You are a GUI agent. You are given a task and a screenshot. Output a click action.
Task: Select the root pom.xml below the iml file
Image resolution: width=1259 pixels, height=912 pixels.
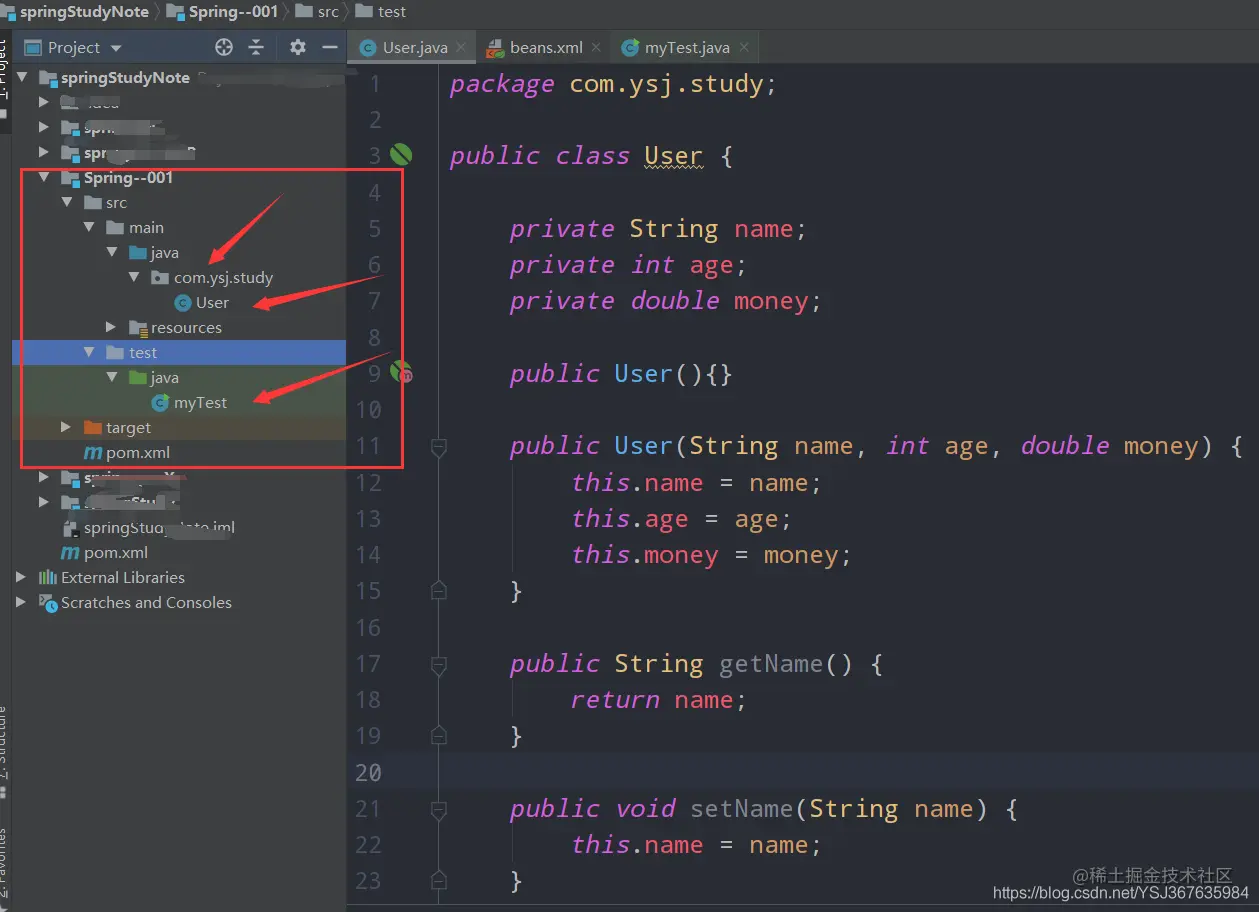116,552
